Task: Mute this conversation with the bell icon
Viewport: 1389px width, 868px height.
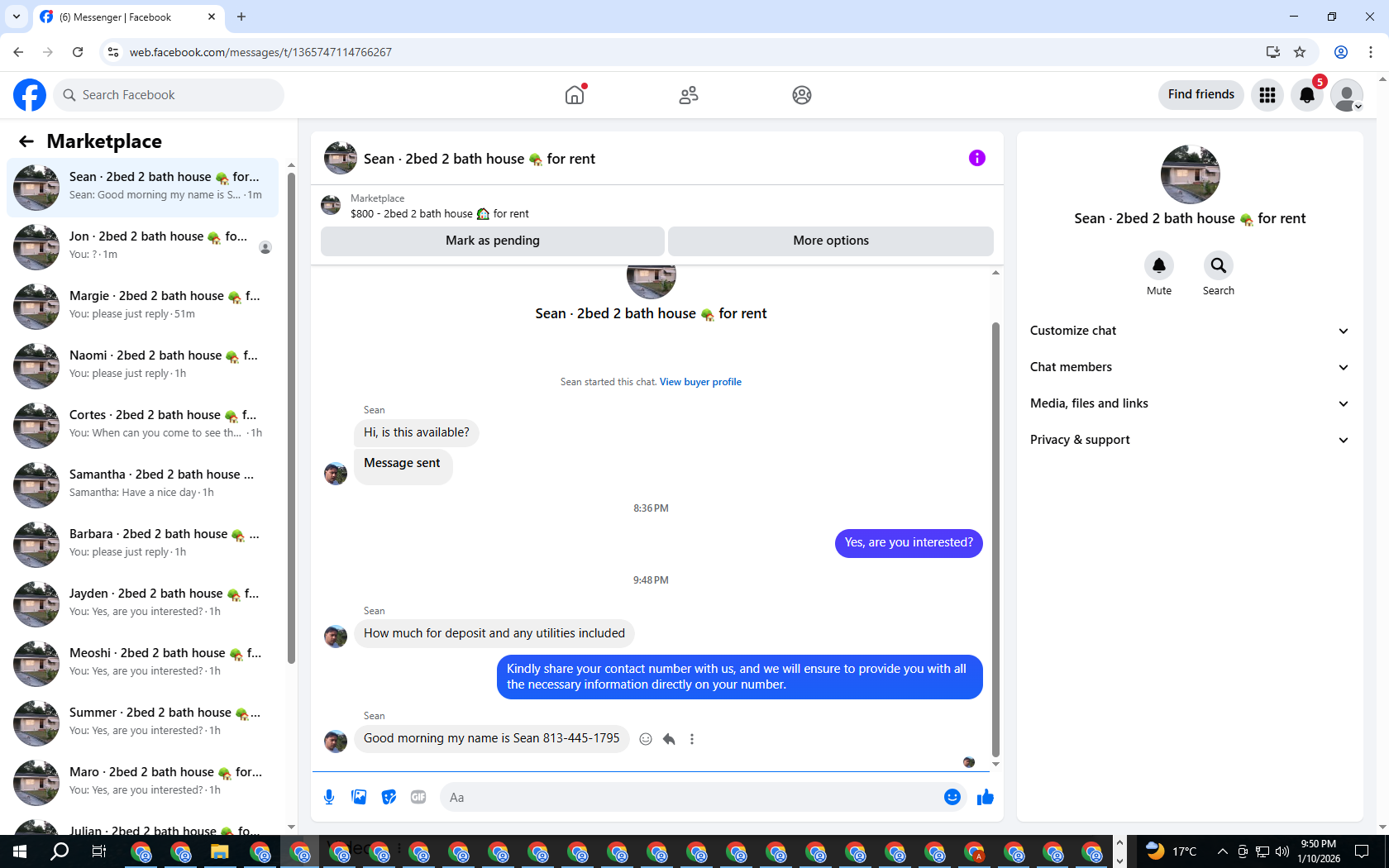Action: [1159, 265]
